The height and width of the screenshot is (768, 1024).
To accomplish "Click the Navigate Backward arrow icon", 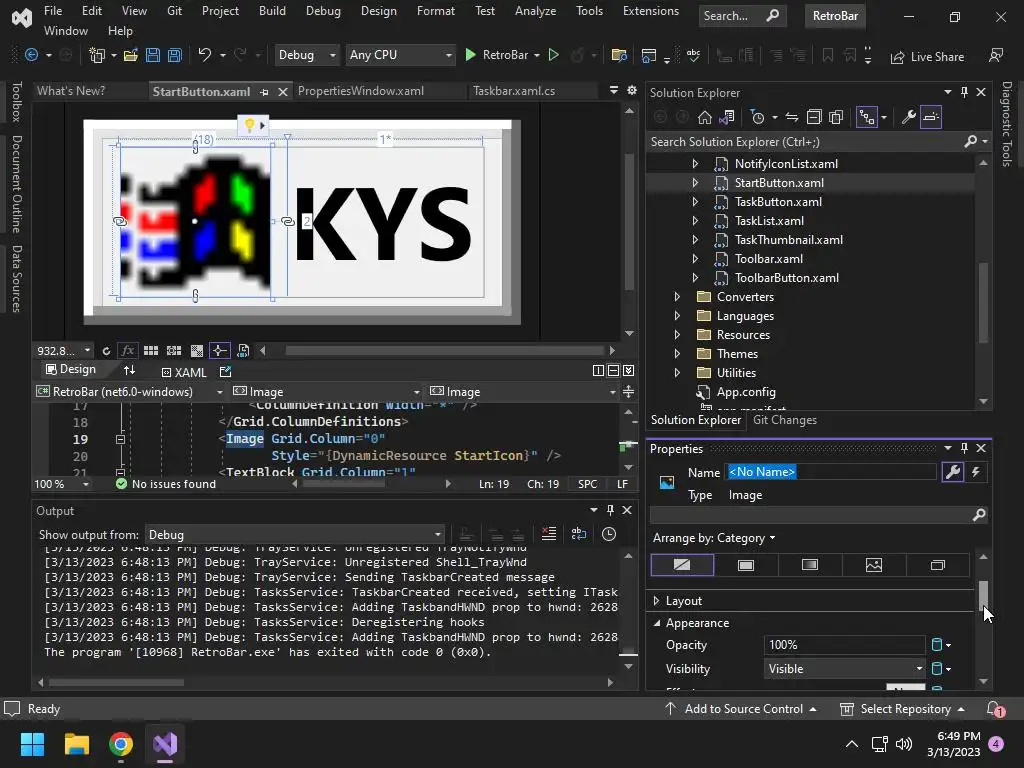I will click(x=31, y=56).
